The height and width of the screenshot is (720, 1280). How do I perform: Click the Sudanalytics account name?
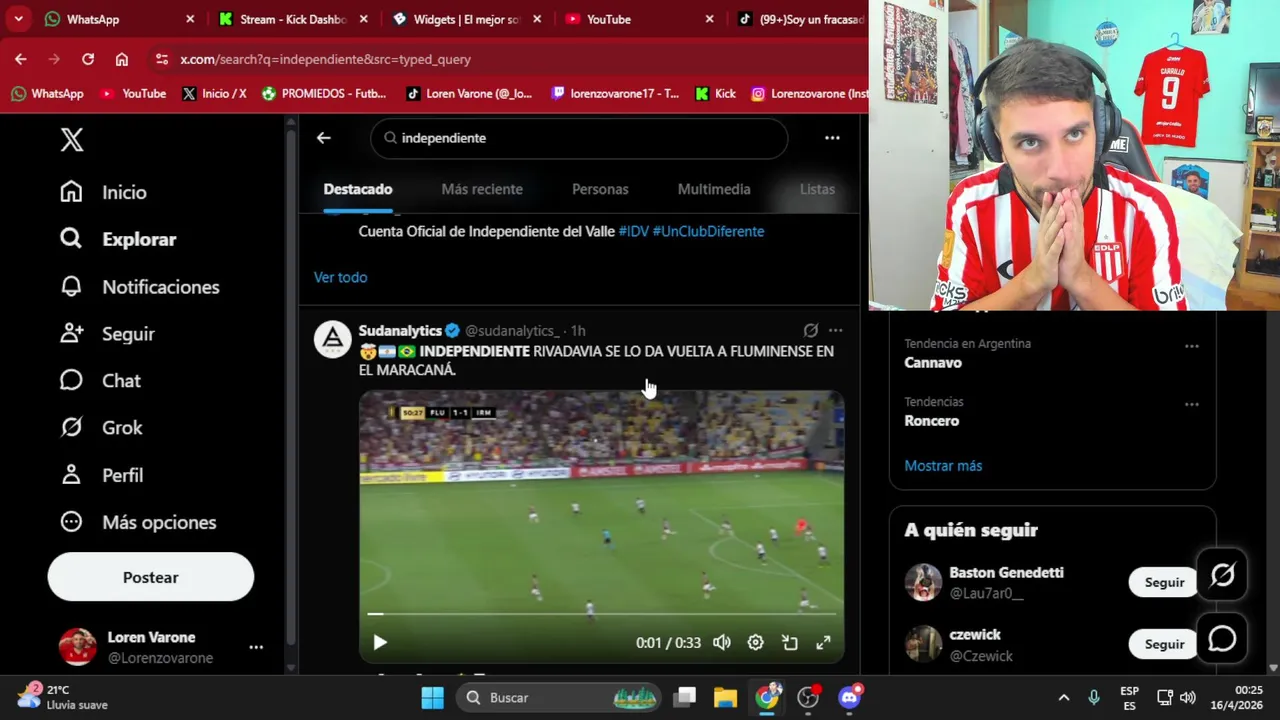click(400, 330)
